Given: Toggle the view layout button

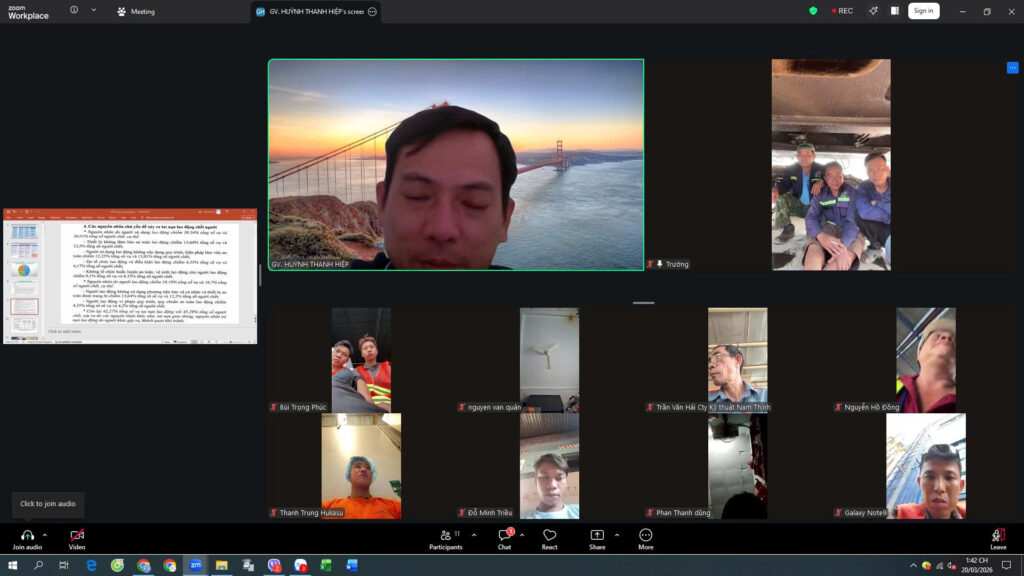Looking at the screenshot, I should [895, 11].
